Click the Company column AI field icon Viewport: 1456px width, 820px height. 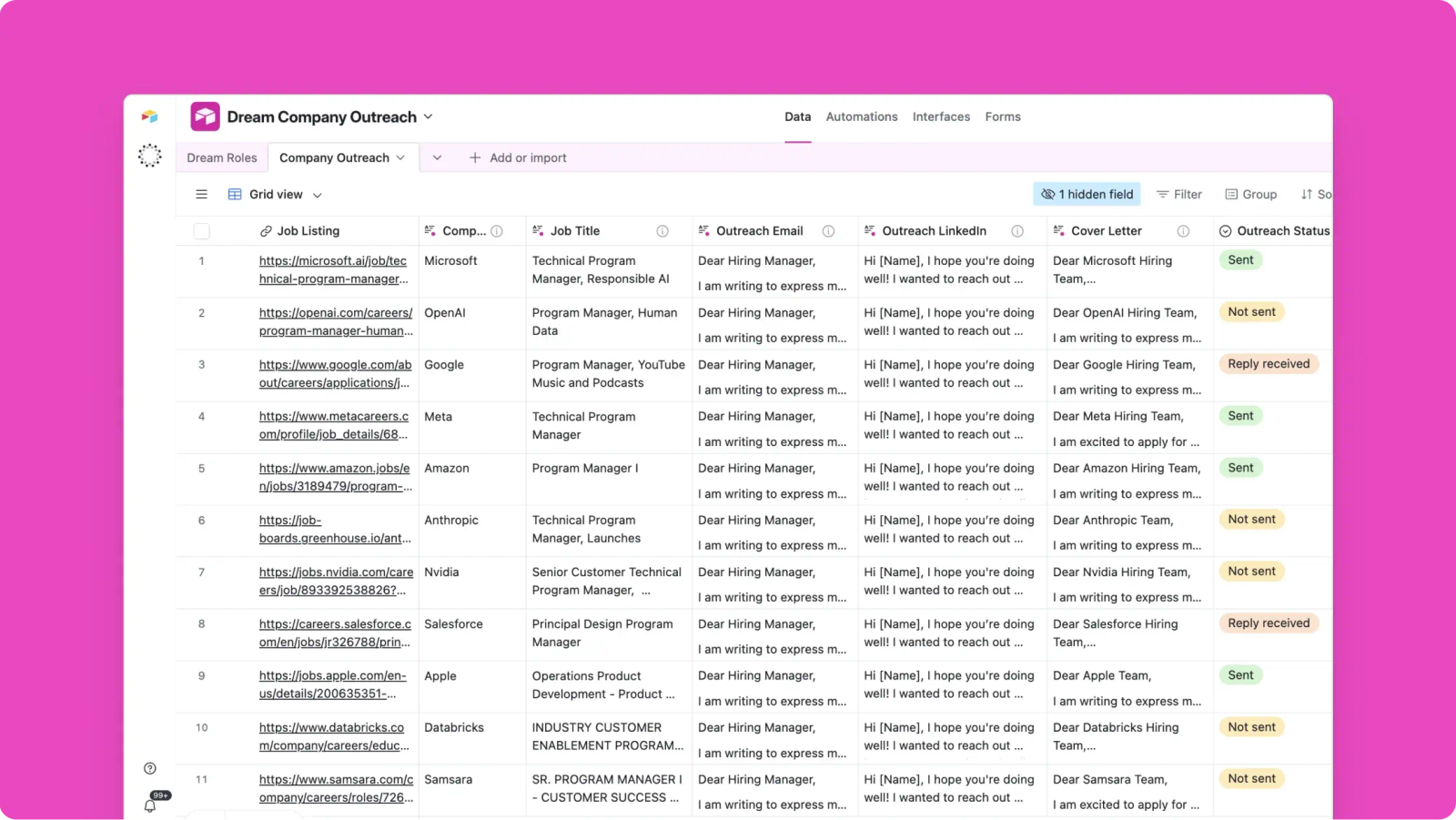click(x=430, y=231)
